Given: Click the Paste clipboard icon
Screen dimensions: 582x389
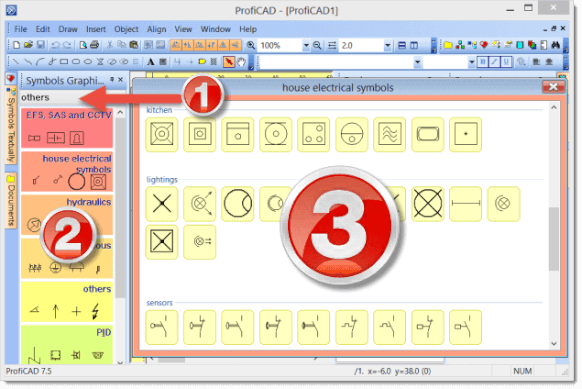Looking at the screenshot, I should pos(134,45).
